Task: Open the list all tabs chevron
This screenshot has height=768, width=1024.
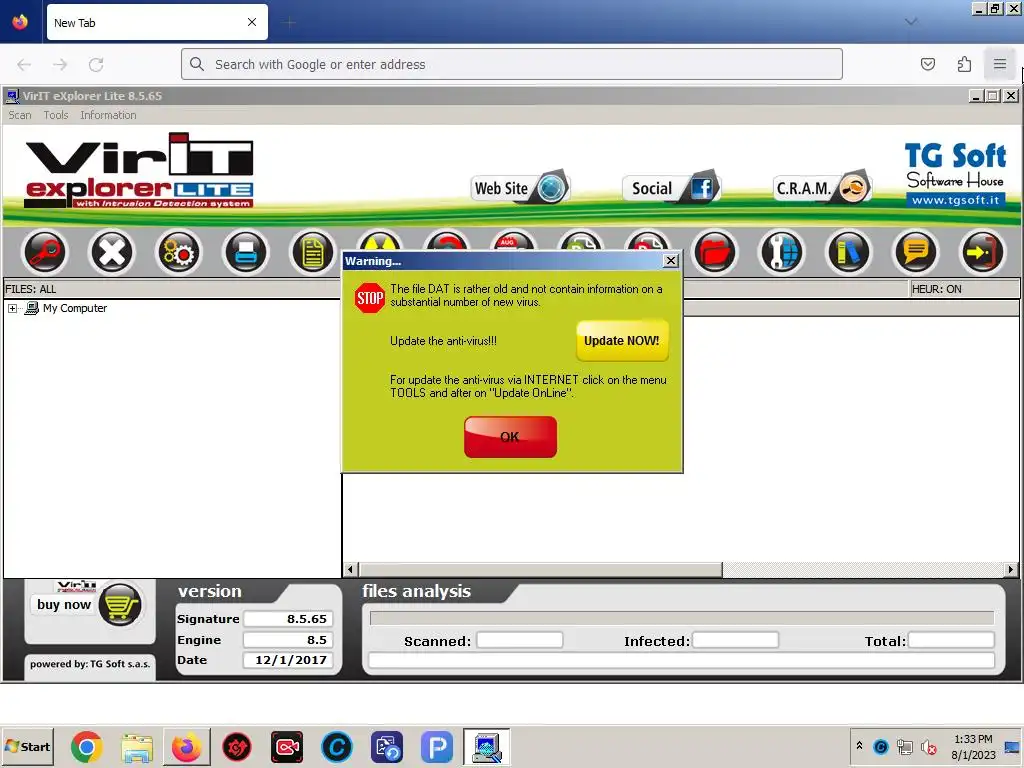Action: tap(911, 22)
